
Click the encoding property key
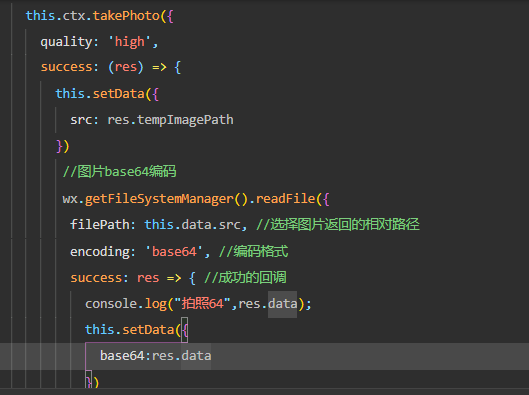click(x=100, y=252)
